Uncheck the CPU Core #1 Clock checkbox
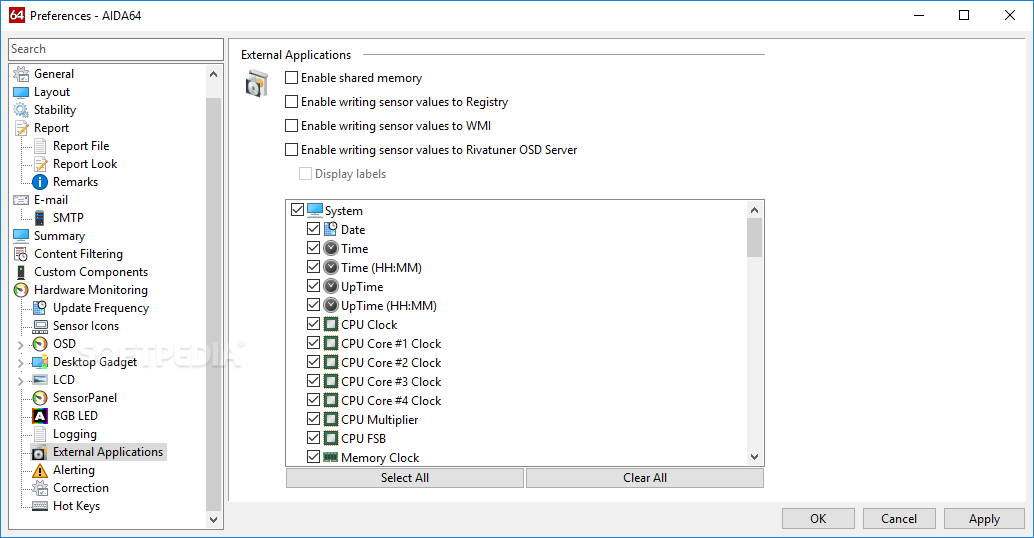 [x=314, y=343]
